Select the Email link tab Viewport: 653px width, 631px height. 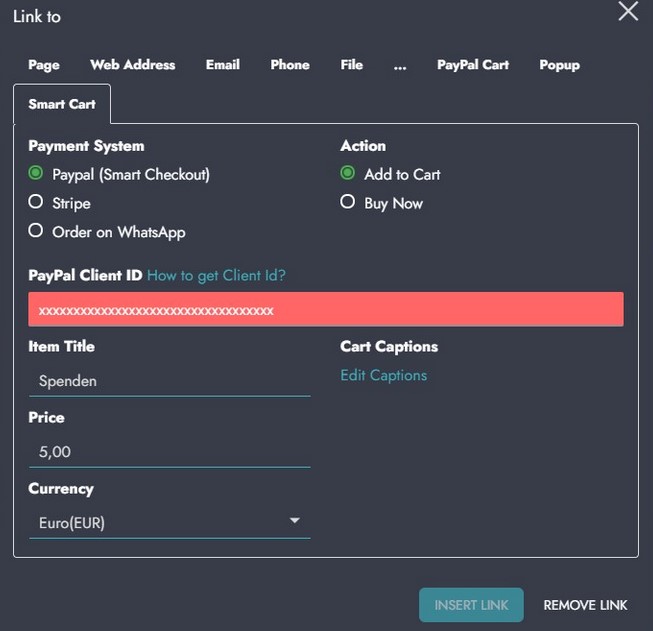(223, 65)
